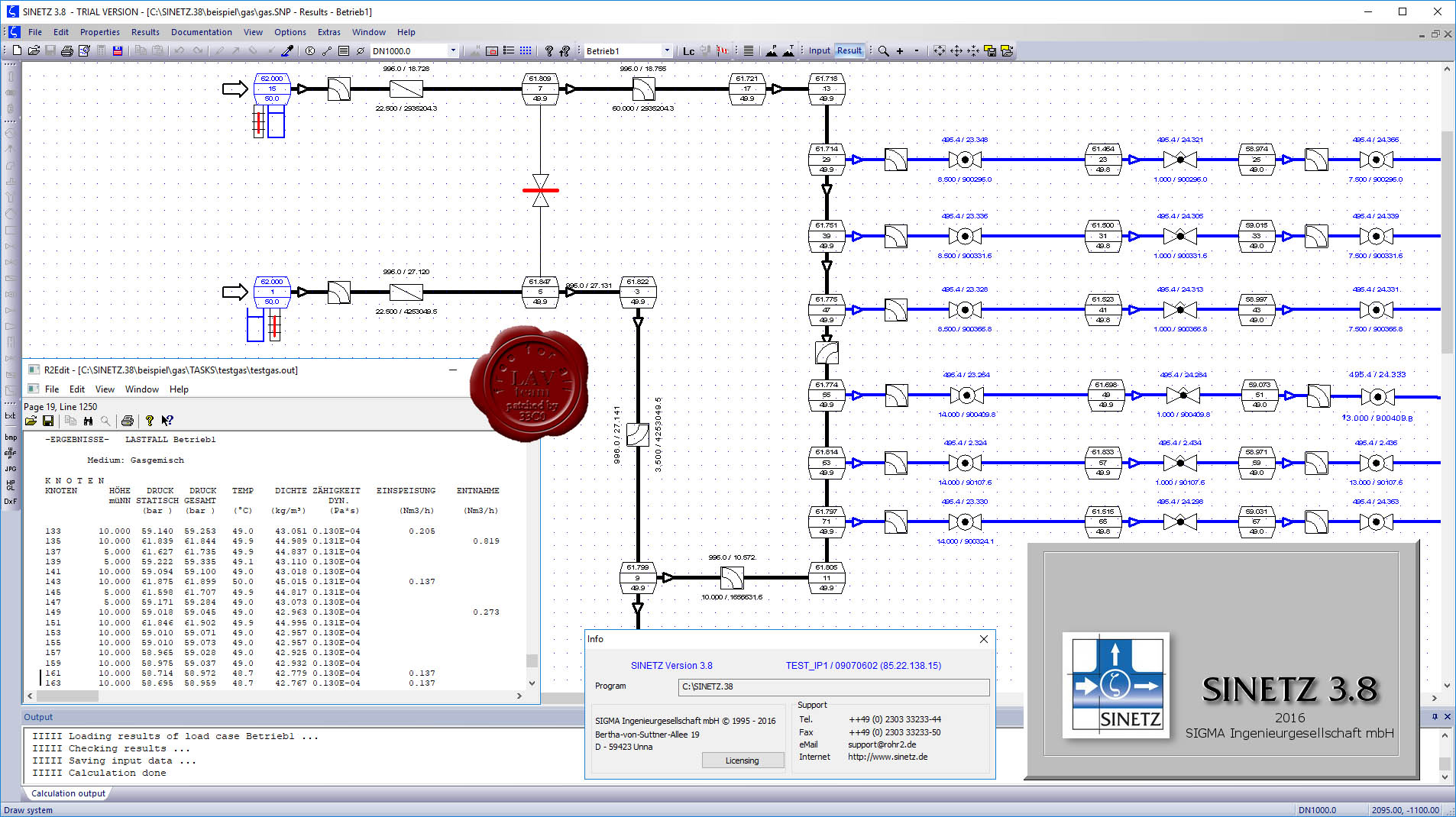This screenshot has height=817, width=1456.
Task: Switch to Result mode
Action: [849, 50]
